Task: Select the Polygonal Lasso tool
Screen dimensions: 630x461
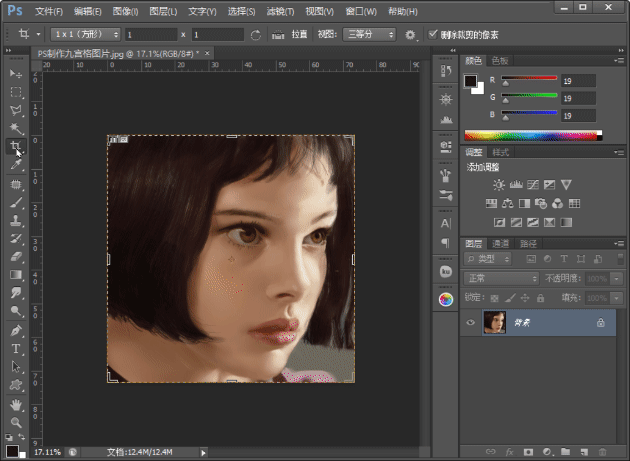Action: tap(16, 110)
